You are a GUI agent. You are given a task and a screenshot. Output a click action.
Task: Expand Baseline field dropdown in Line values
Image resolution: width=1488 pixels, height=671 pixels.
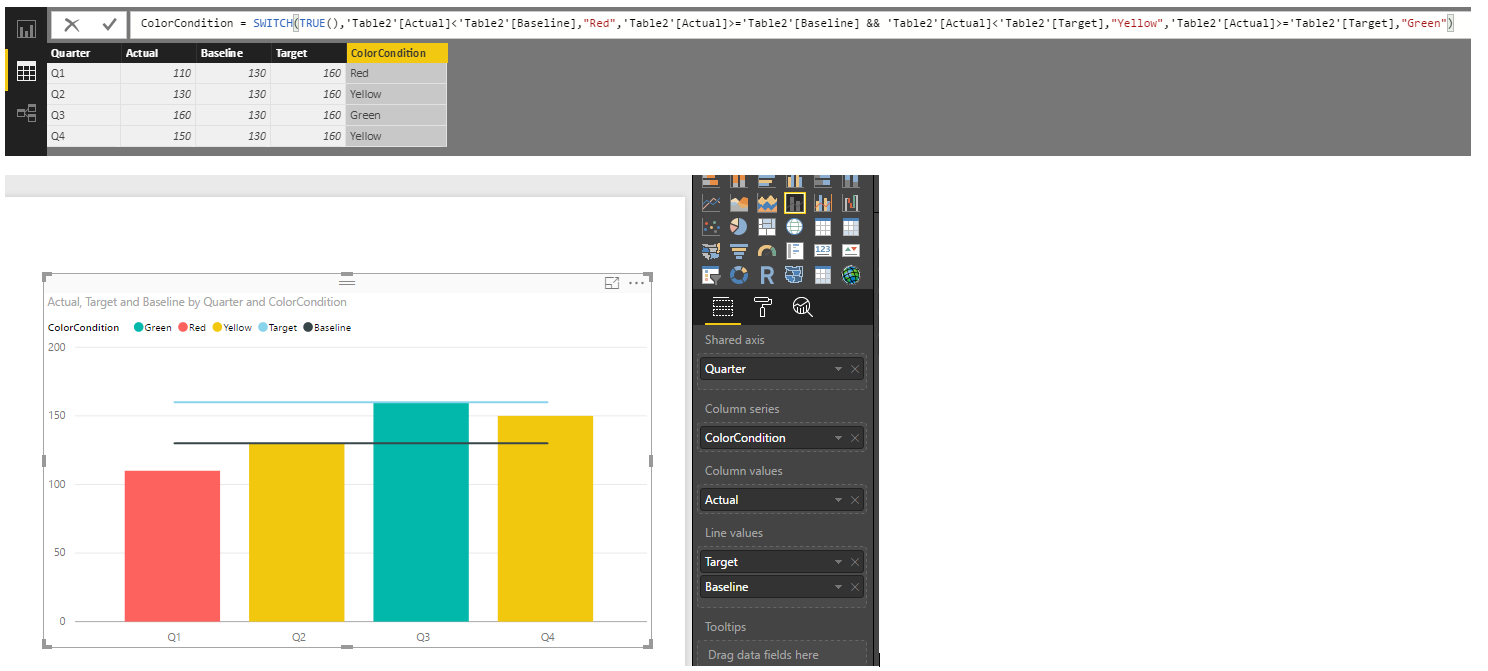838,587
